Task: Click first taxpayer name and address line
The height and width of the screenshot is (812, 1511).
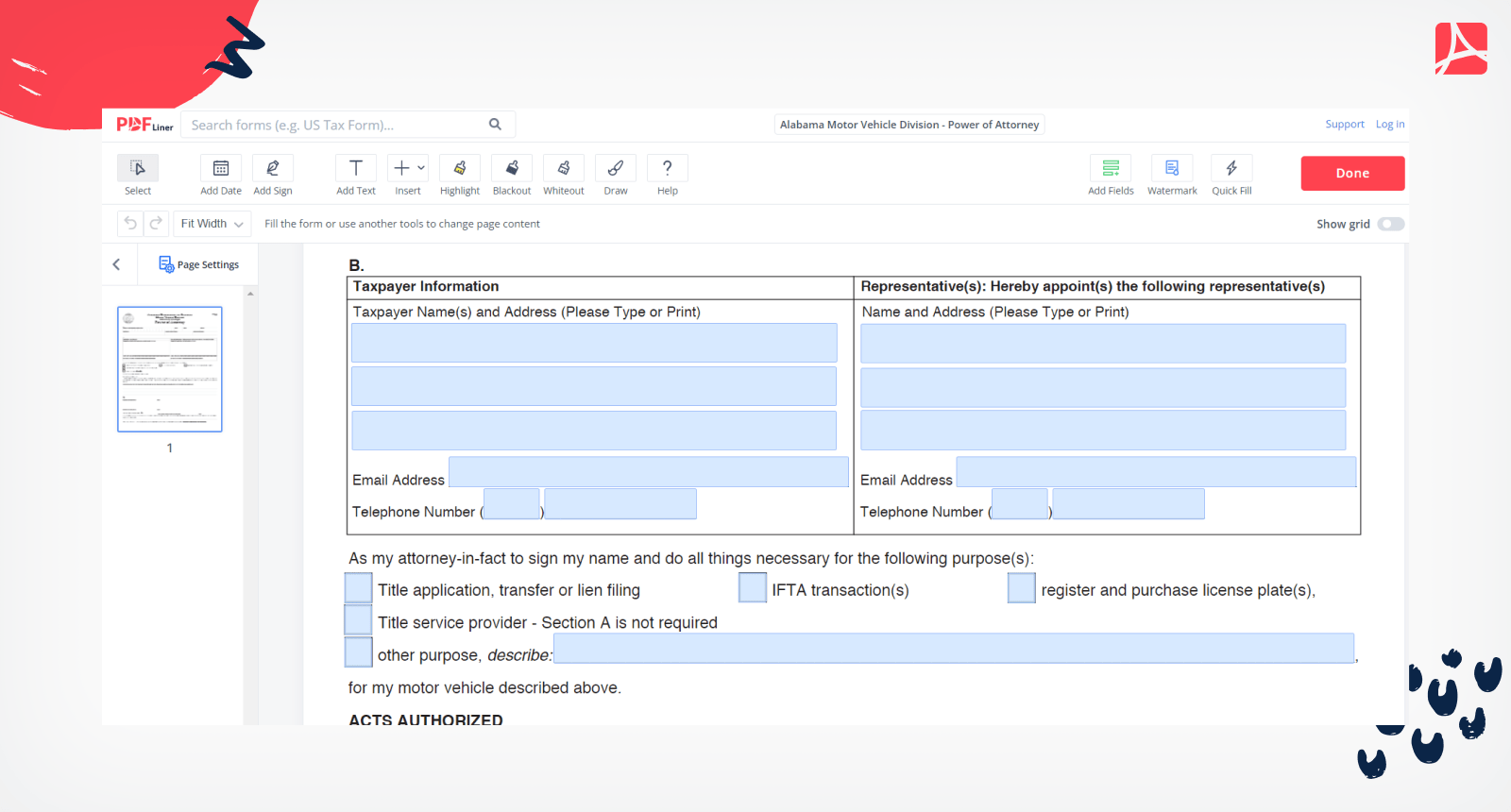Action: pos(594,343)
